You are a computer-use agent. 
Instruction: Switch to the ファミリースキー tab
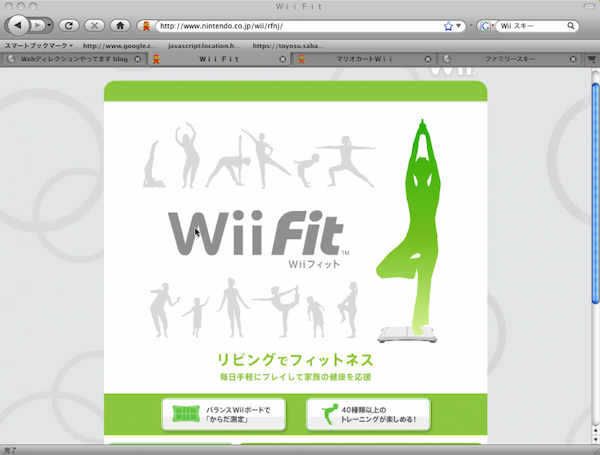510,59
